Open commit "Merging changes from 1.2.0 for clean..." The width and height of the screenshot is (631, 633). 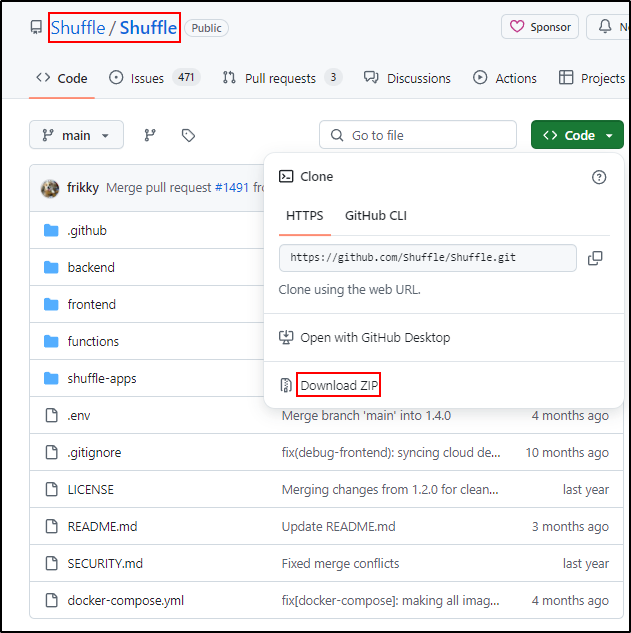pos(390,490)
